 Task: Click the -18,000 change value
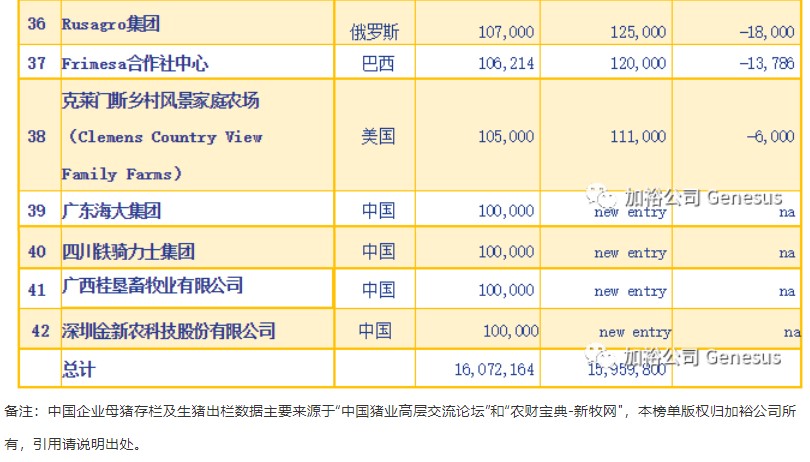pyautogui.click(x=768, y=32)
